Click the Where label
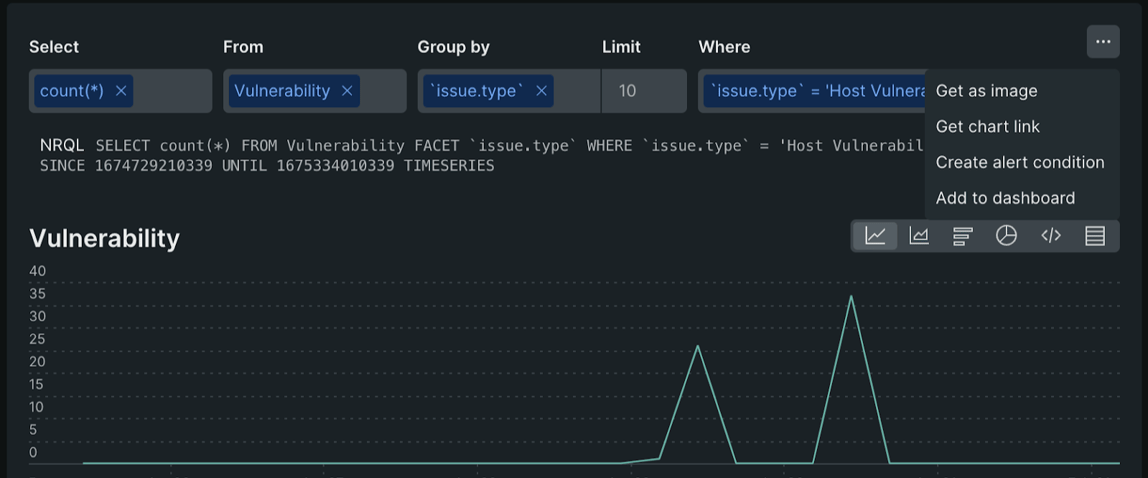 (724, 47)
